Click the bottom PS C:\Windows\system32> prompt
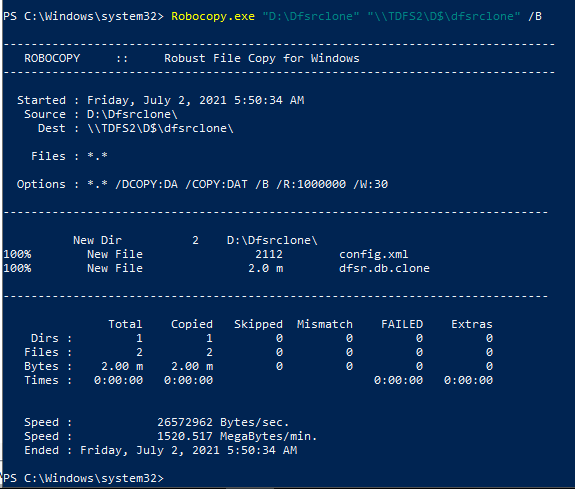This screenshot has width=575, height=489. click(83, 478)
